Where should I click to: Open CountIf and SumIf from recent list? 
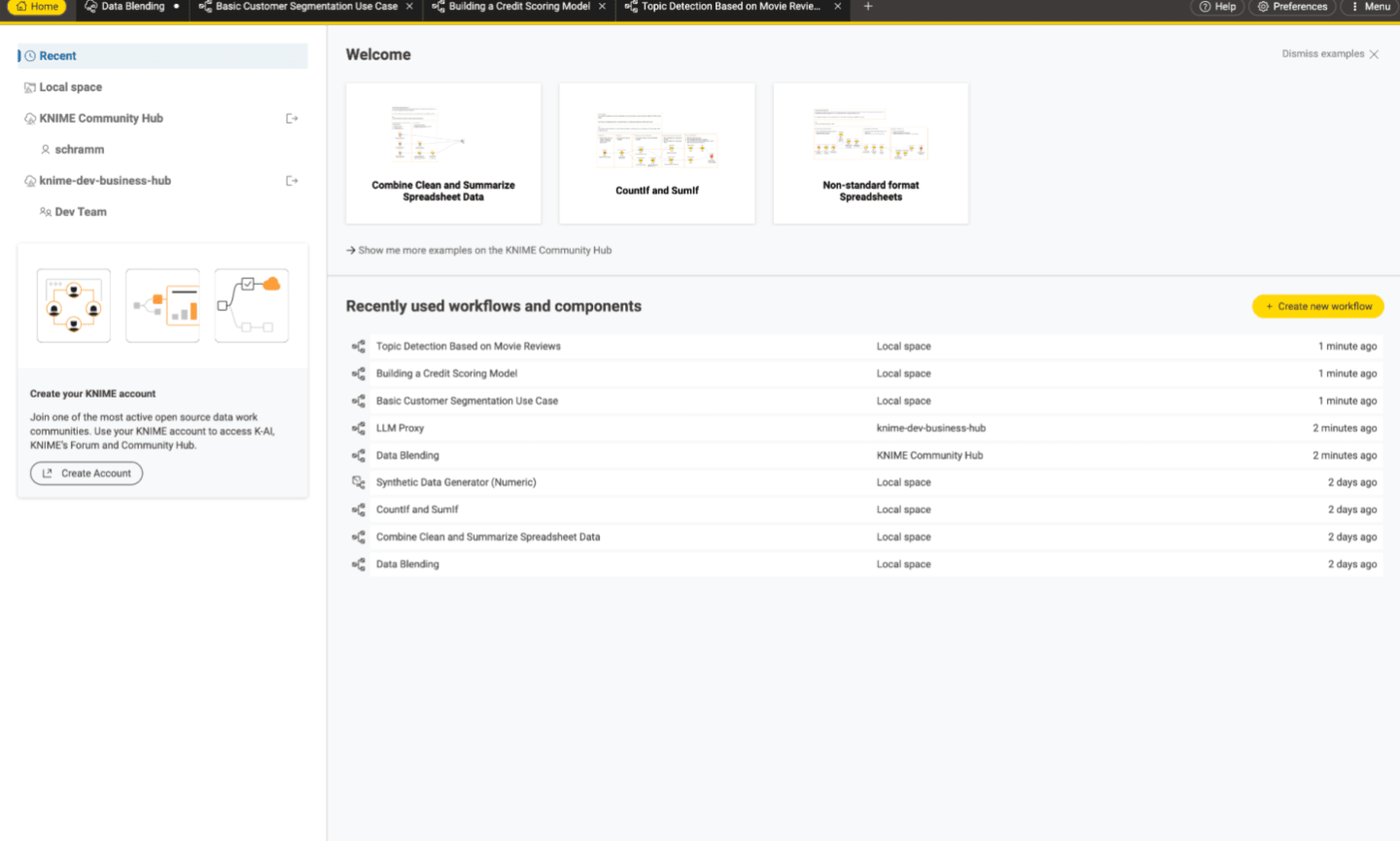(417, 509)
